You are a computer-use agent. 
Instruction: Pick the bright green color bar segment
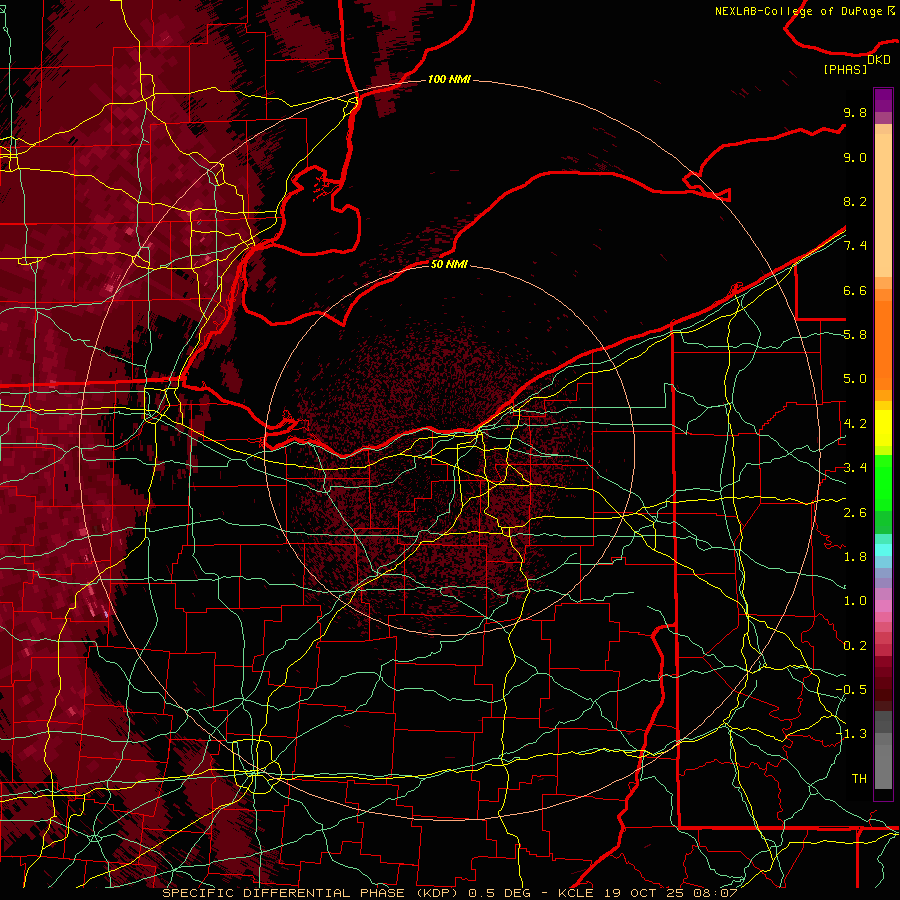pyautogui.click(x=883, y=484)
